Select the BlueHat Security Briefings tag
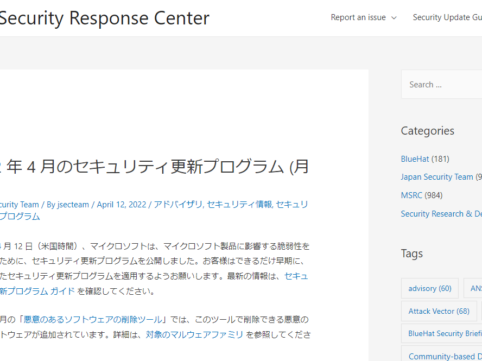Image resolution: width=482 pixels, height=361 pixels. [x=442, y=333]
